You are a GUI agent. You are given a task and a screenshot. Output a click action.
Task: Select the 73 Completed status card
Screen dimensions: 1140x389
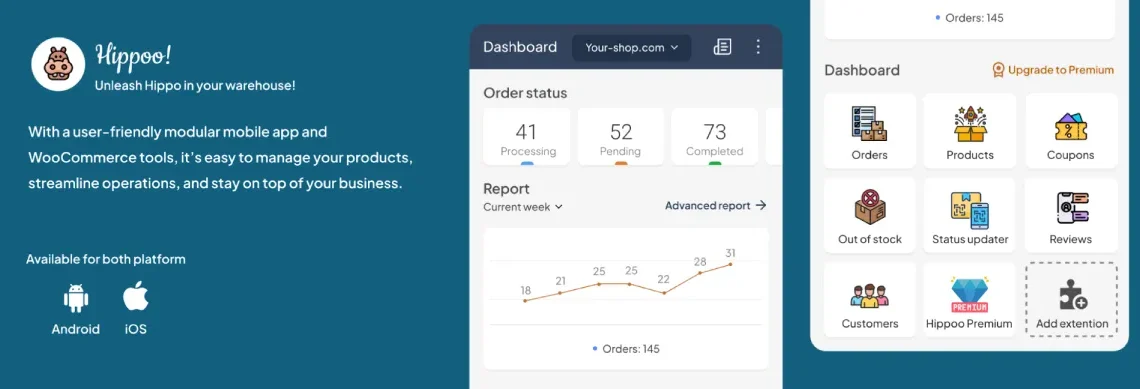tap(714, 137)
